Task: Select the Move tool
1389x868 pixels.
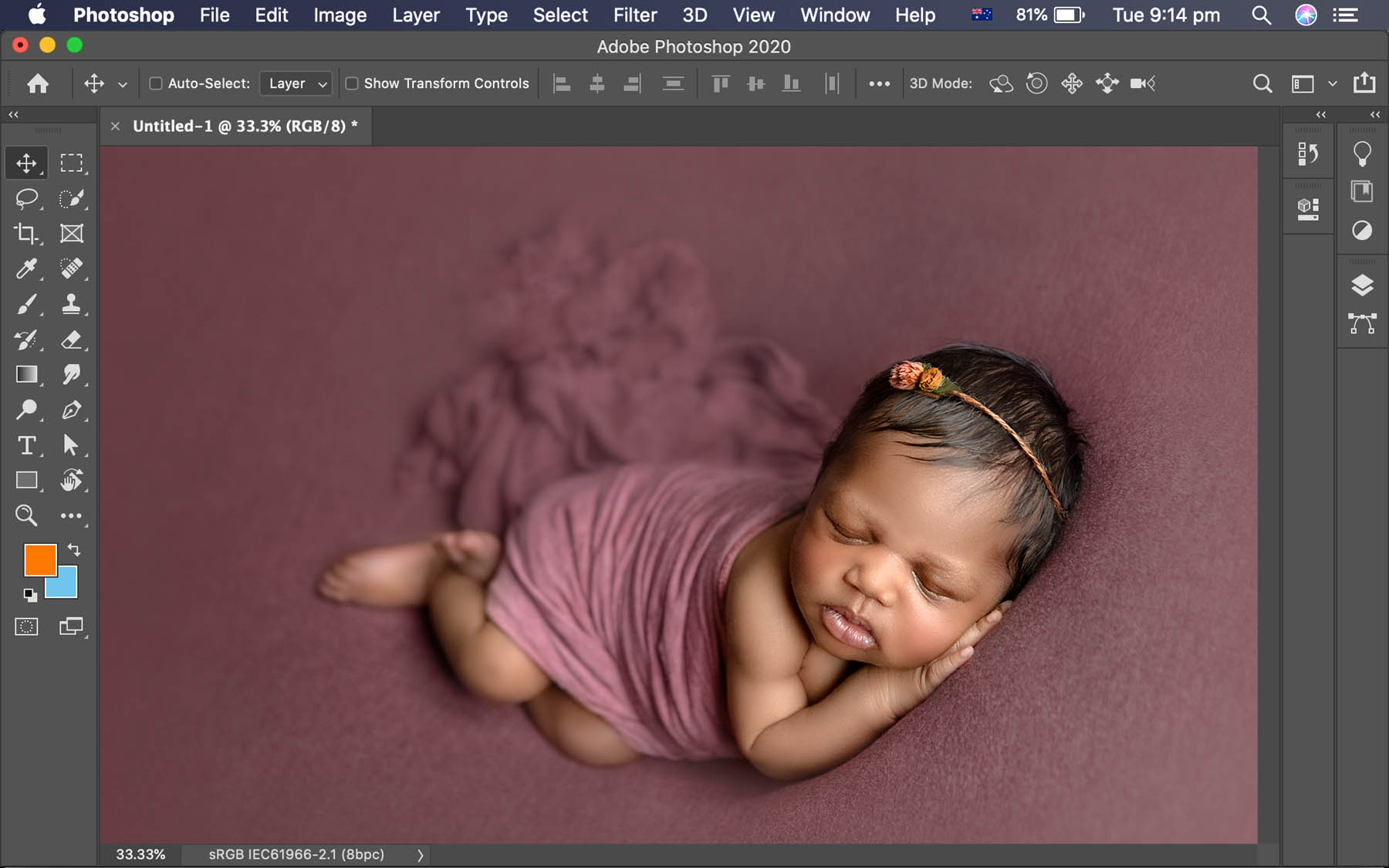Action: [26, 163]
